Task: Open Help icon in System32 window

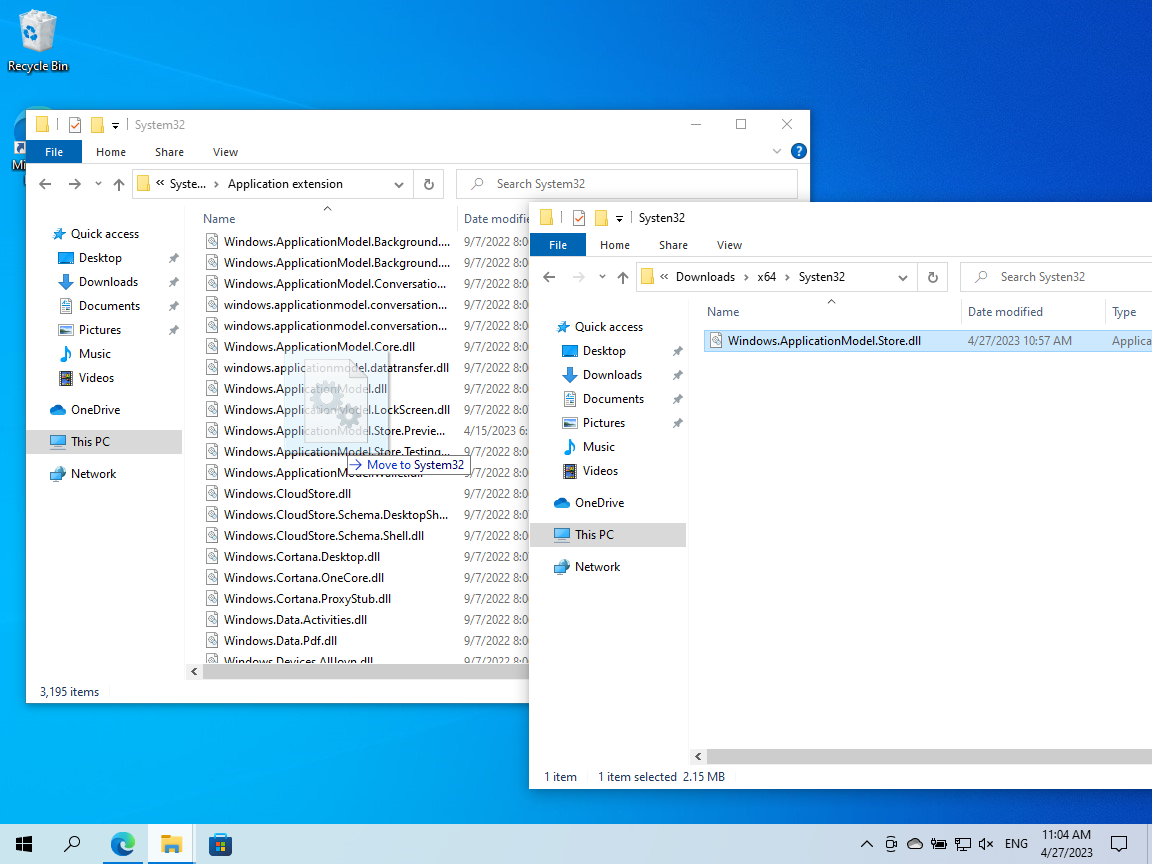Action: (799, 151)
